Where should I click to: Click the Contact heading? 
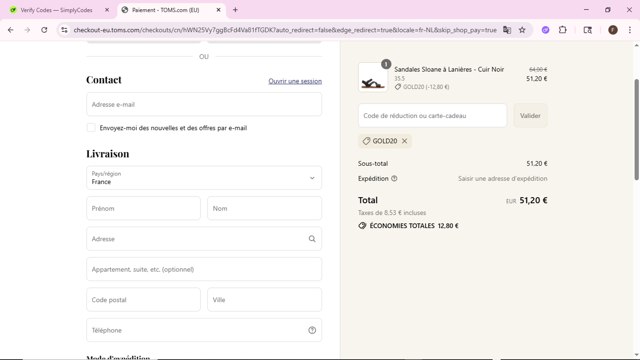tap(104, 80)
